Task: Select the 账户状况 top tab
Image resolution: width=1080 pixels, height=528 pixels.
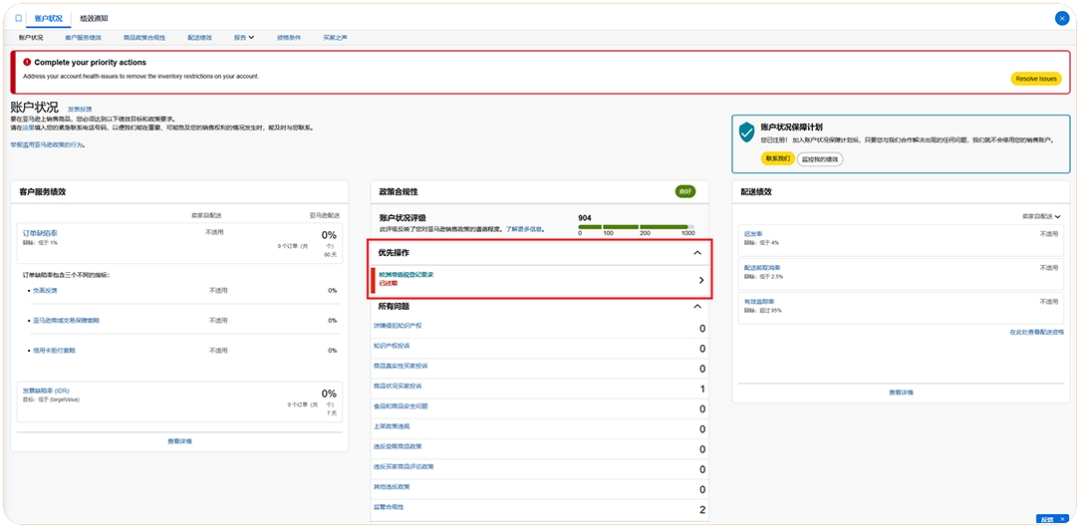Action: click(48, 19)
